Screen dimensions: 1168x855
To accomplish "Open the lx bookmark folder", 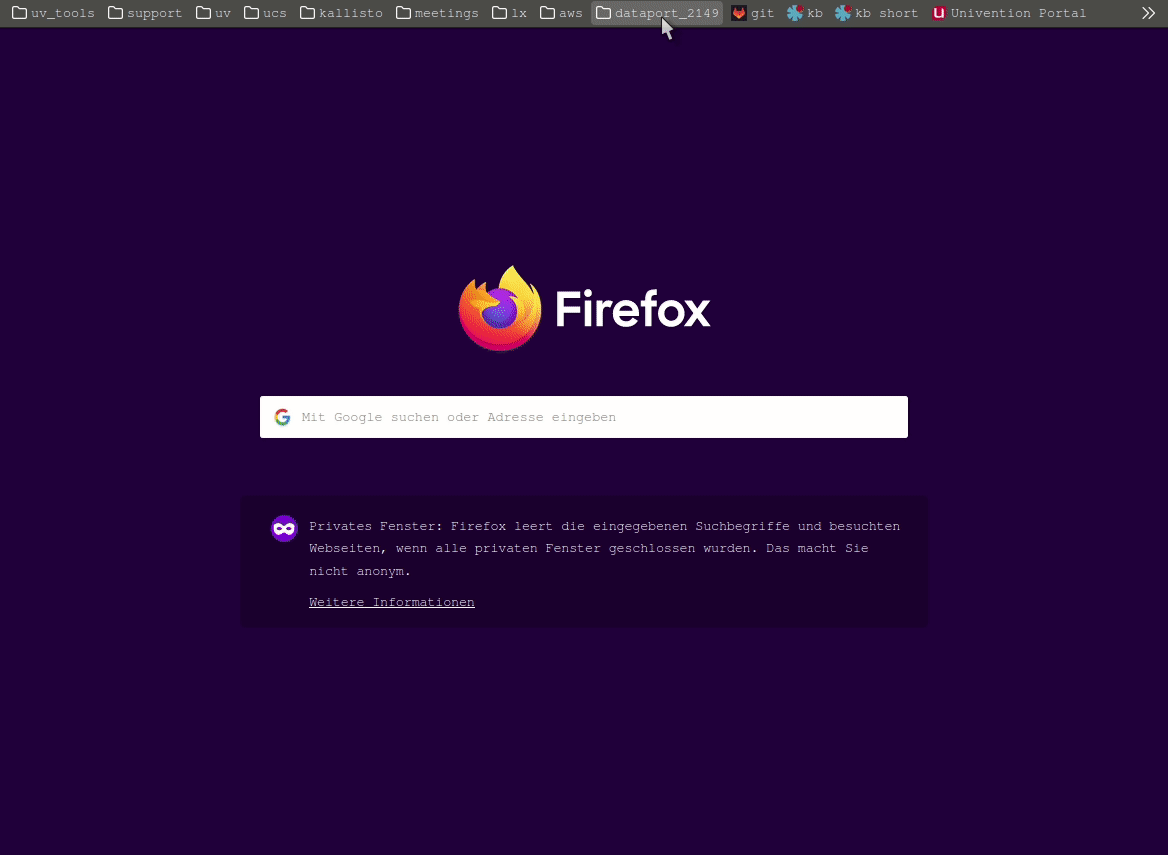I will click(509, 13).
